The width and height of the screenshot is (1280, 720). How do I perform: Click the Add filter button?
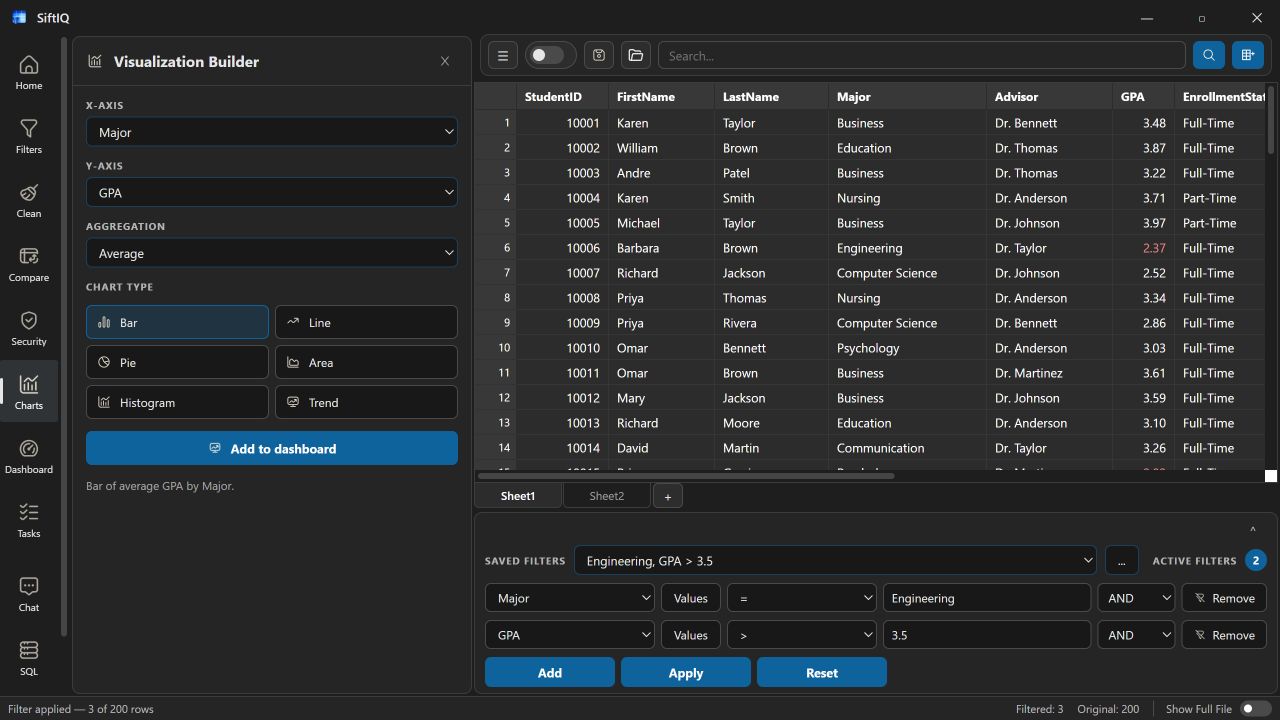(x=550, y=673)
